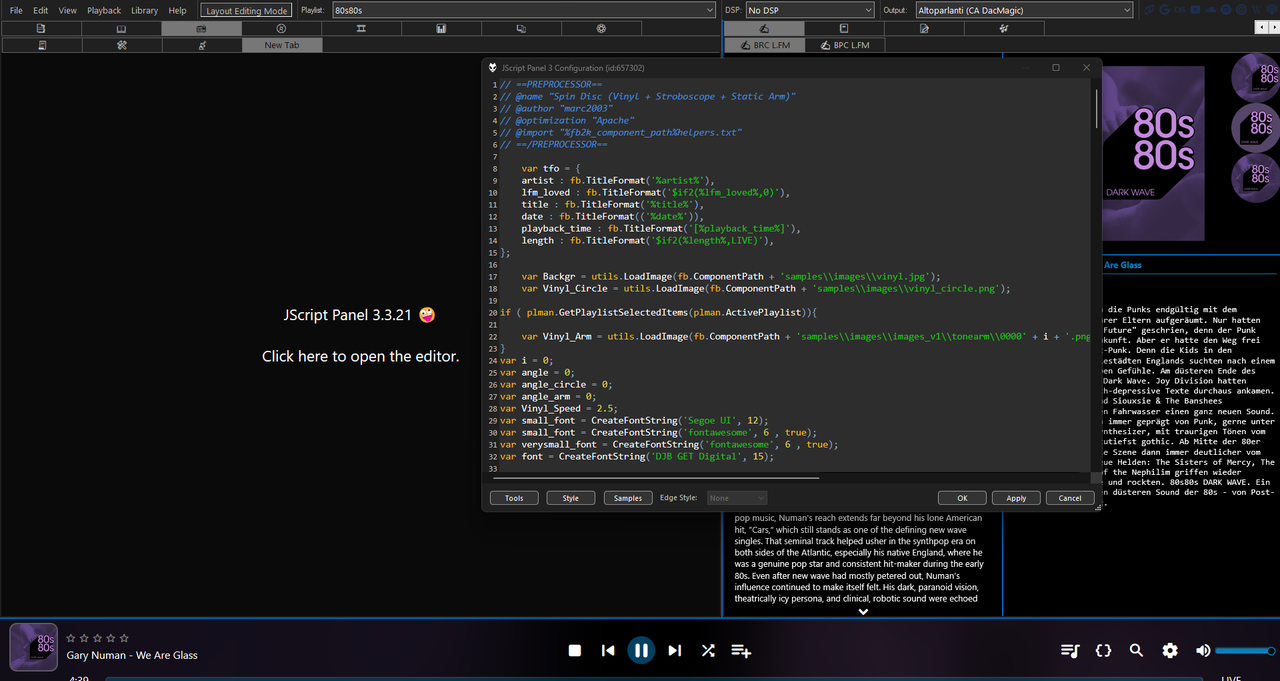Click the Apply button

pyautogui.click(x=1016, y=498)
